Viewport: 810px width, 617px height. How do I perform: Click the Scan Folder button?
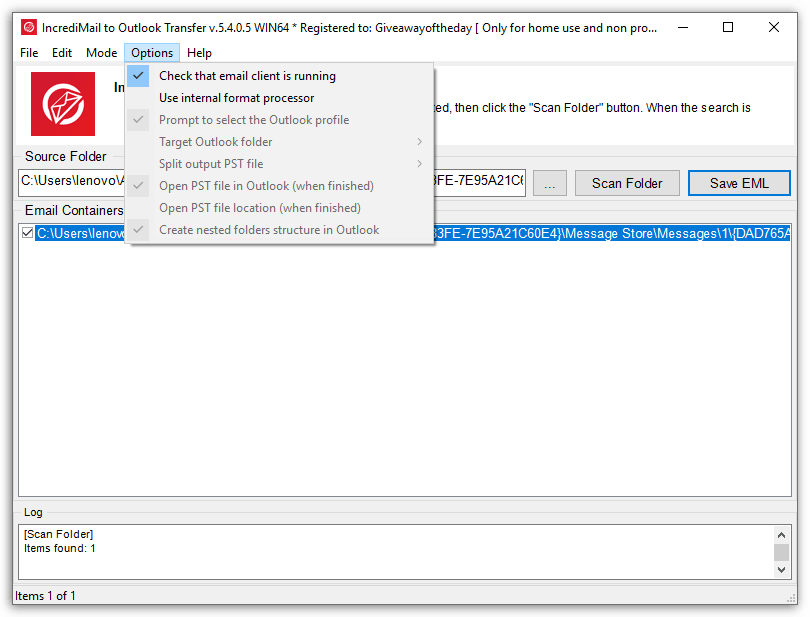click(627, 182)
